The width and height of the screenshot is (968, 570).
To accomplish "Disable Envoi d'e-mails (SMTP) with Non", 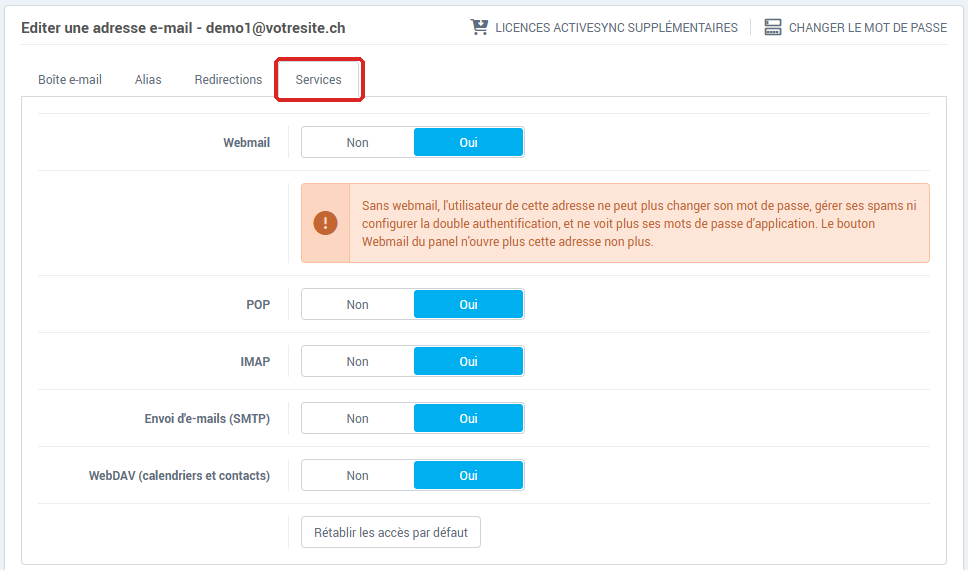I will [x=357, y=419].
